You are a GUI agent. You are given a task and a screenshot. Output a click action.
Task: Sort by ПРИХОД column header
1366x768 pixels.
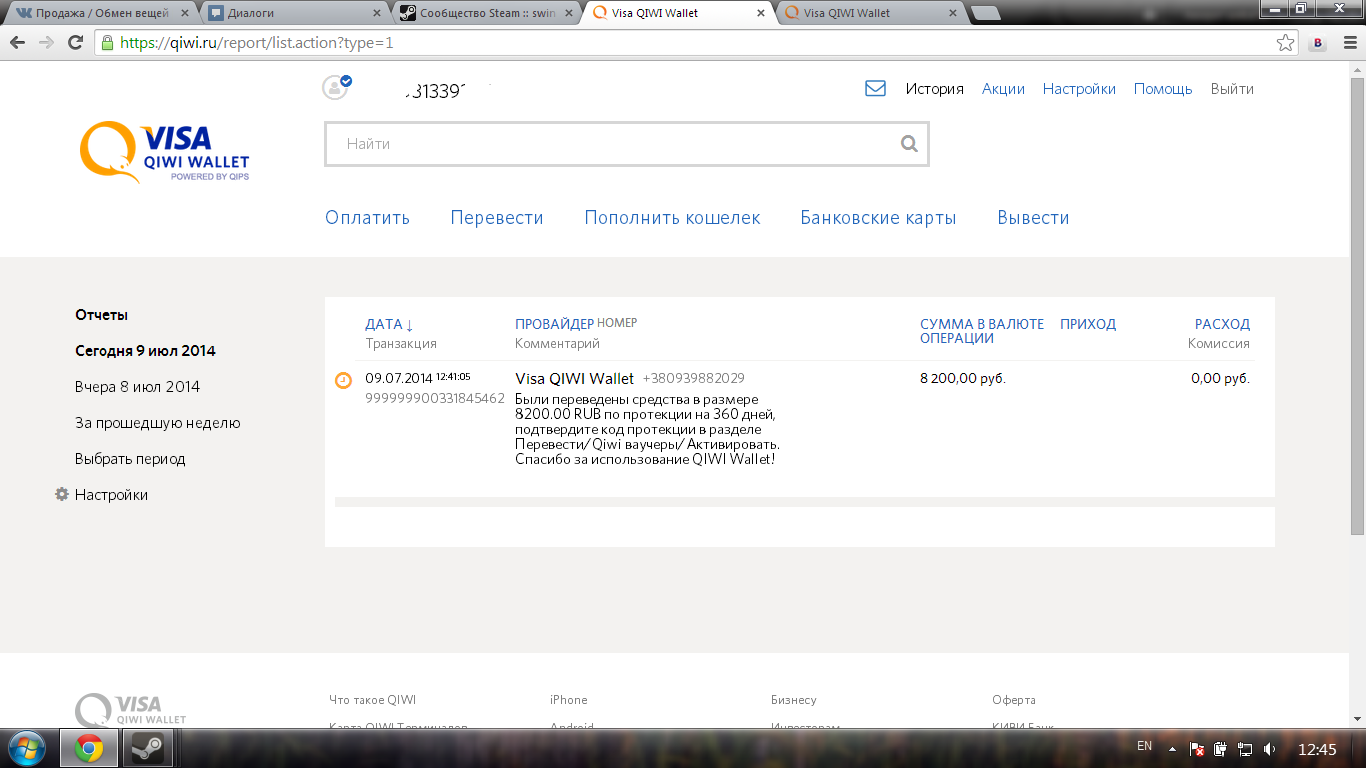coord(1088,324)
